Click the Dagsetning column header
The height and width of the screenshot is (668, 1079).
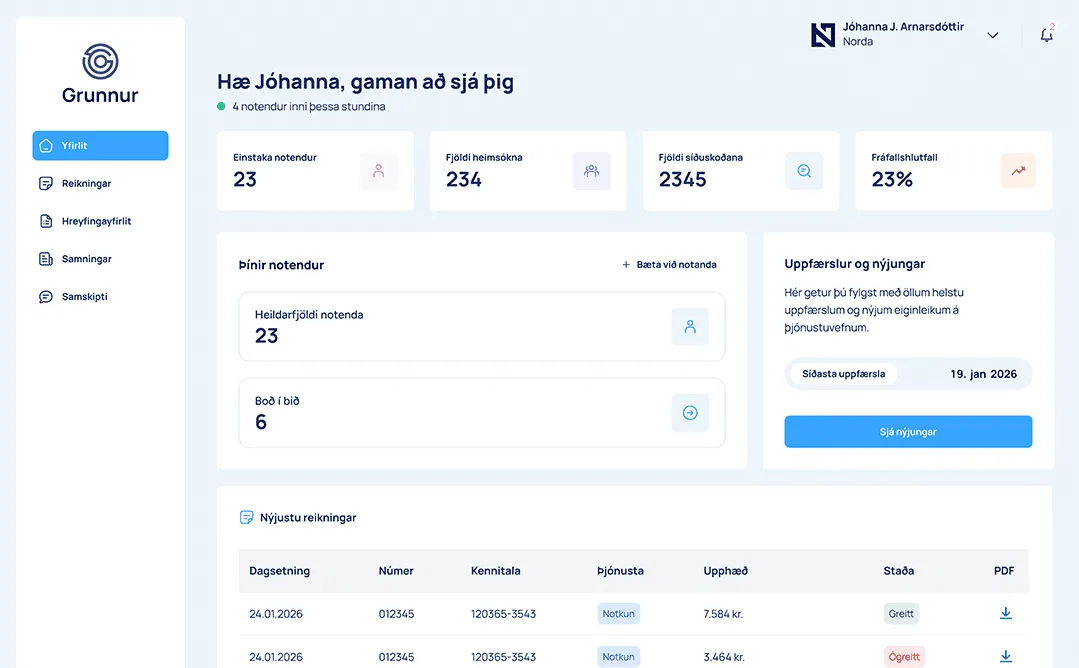pyautogui.click(x=279, y=570)
